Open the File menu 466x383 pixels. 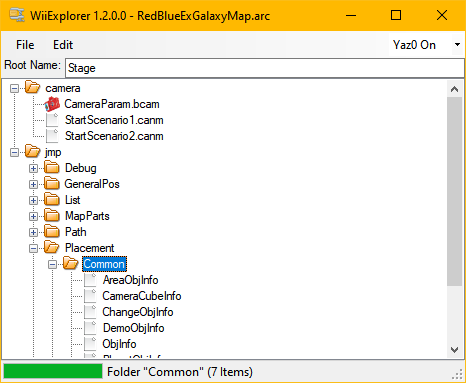[x=25, y=45]
